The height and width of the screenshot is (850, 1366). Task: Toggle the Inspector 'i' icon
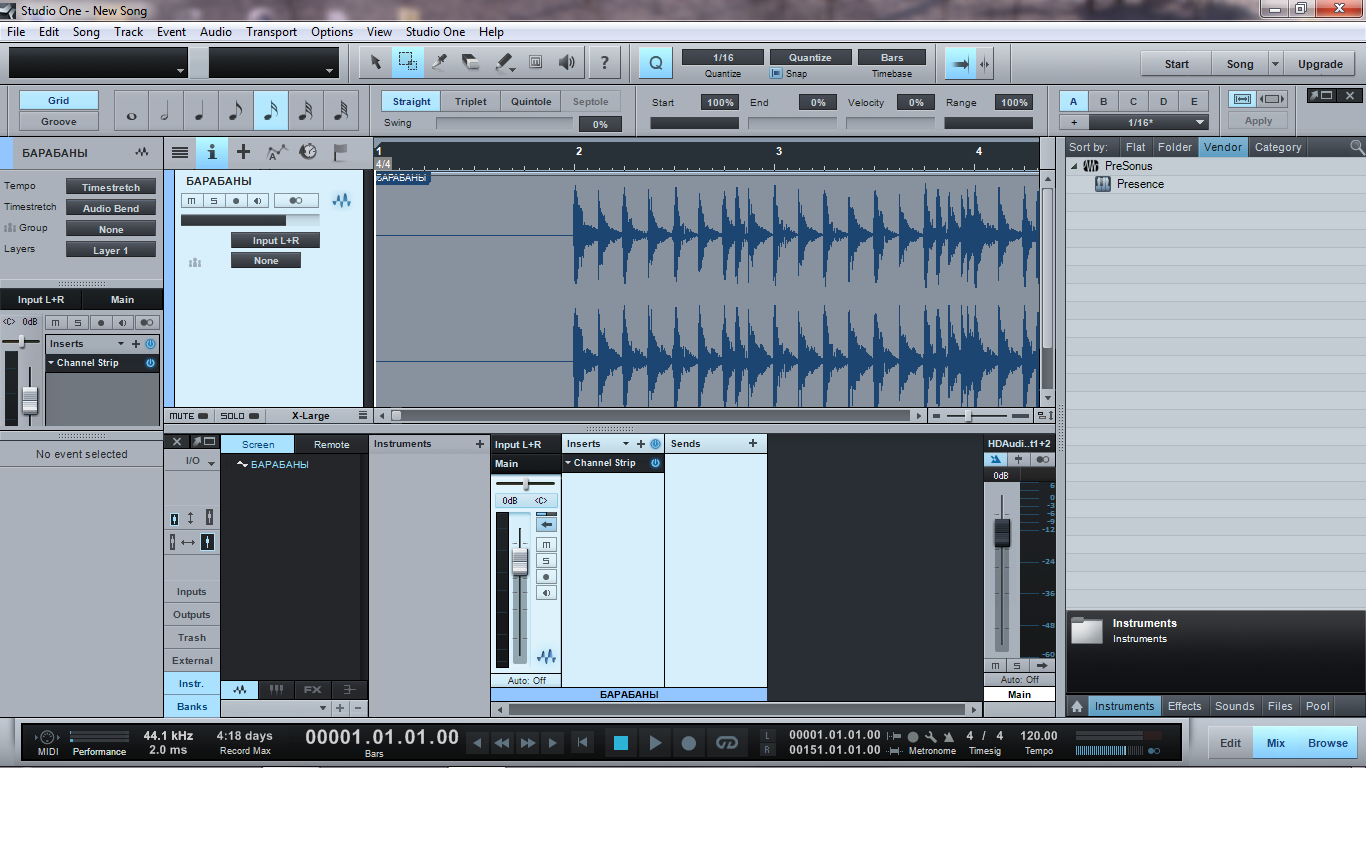(211, 152)
